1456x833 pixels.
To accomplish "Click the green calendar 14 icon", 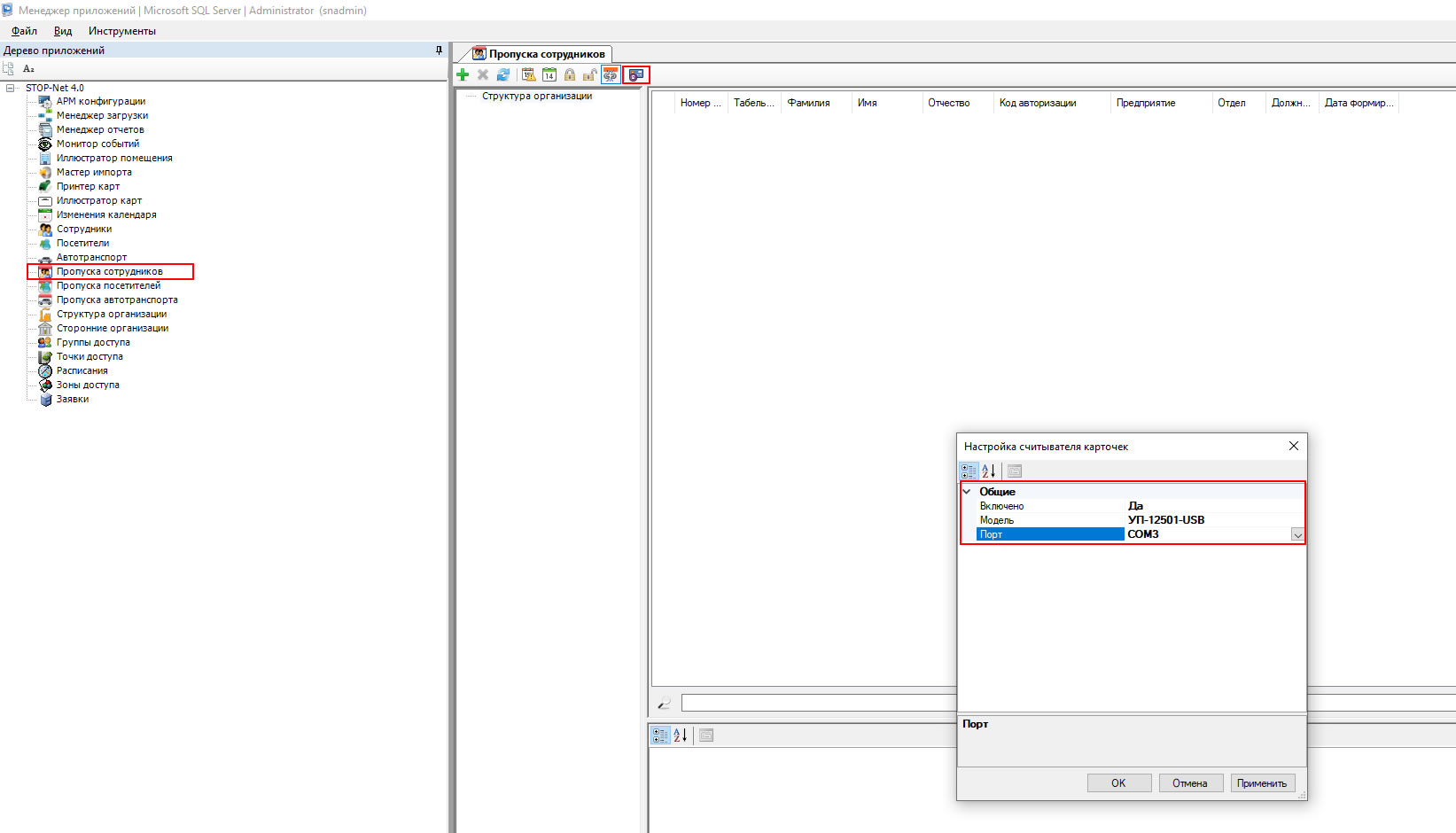I will coord(549,75).
